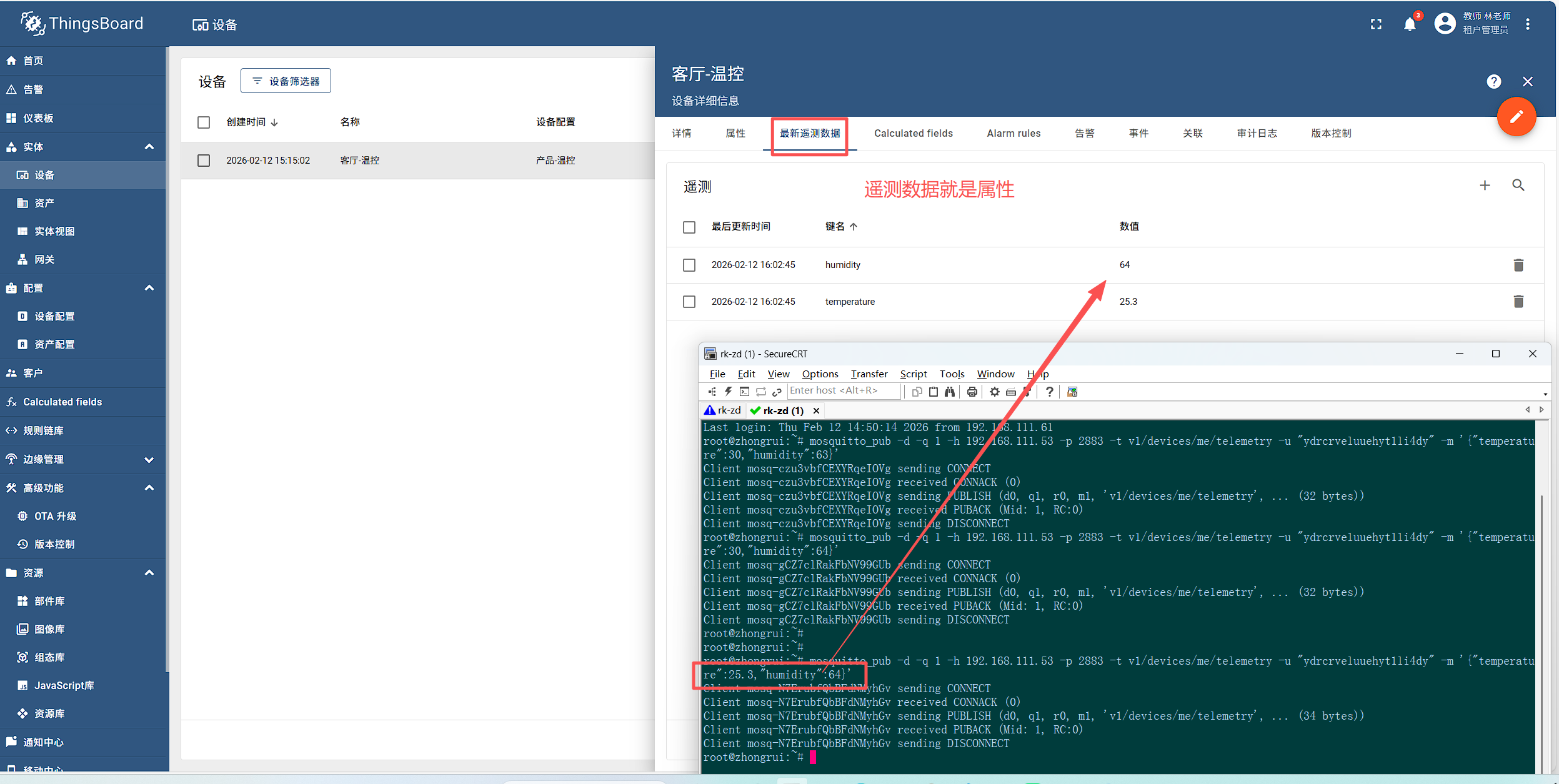Delete the humidity telemetry row
Image resolution: width=1559 pixels, height=784 pixels.
pyautogui.click(x=1518, y=265)
